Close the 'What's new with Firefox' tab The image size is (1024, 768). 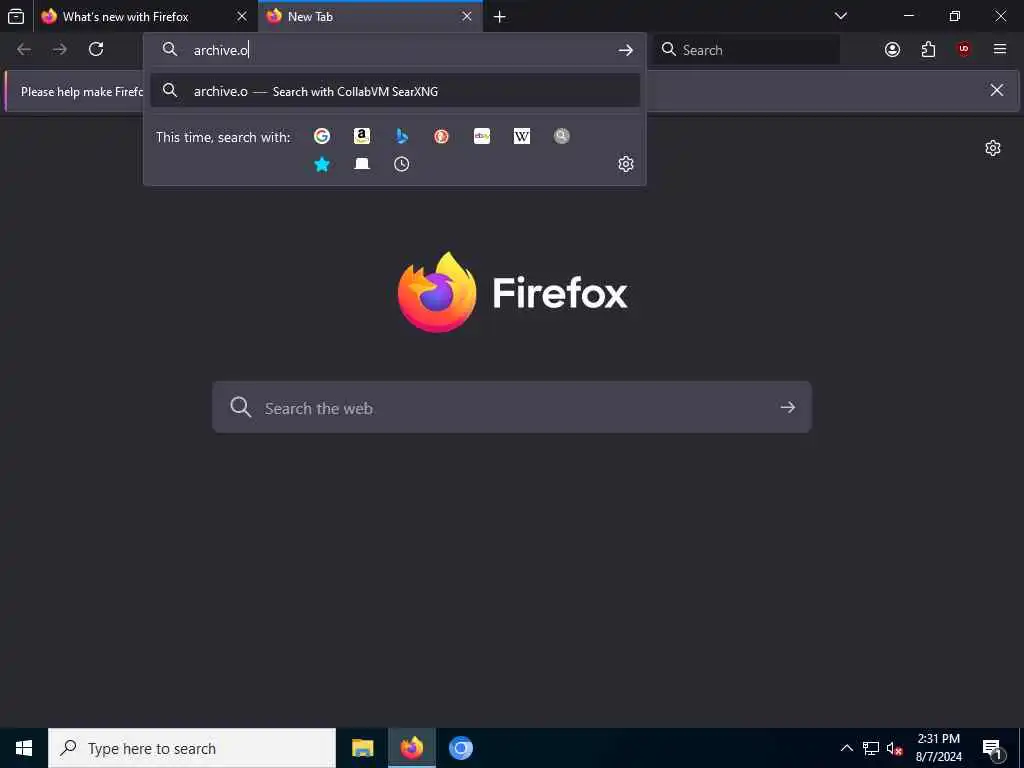click(x=242, y=16)
